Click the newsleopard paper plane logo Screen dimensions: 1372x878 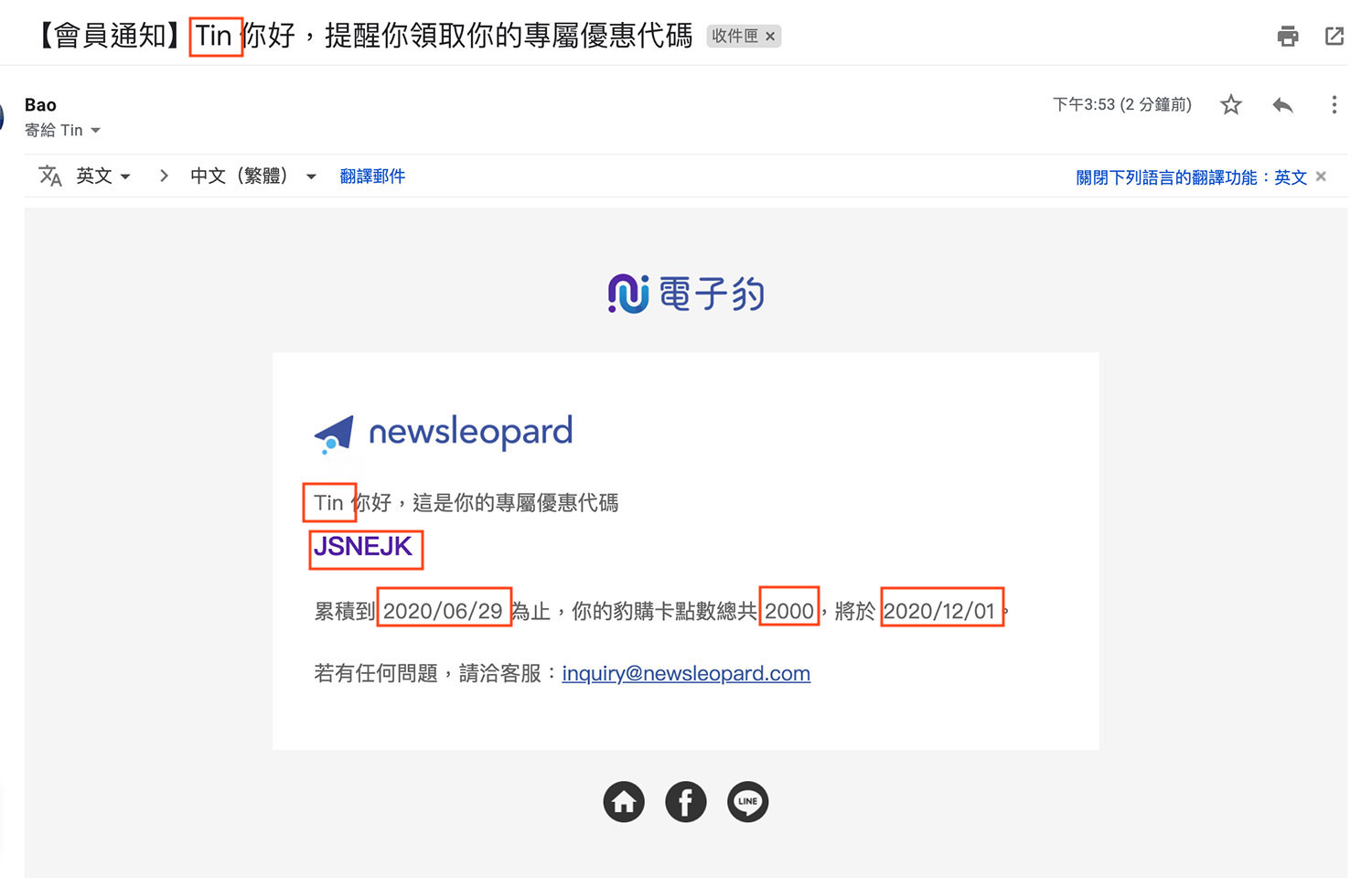coord(444,433)
